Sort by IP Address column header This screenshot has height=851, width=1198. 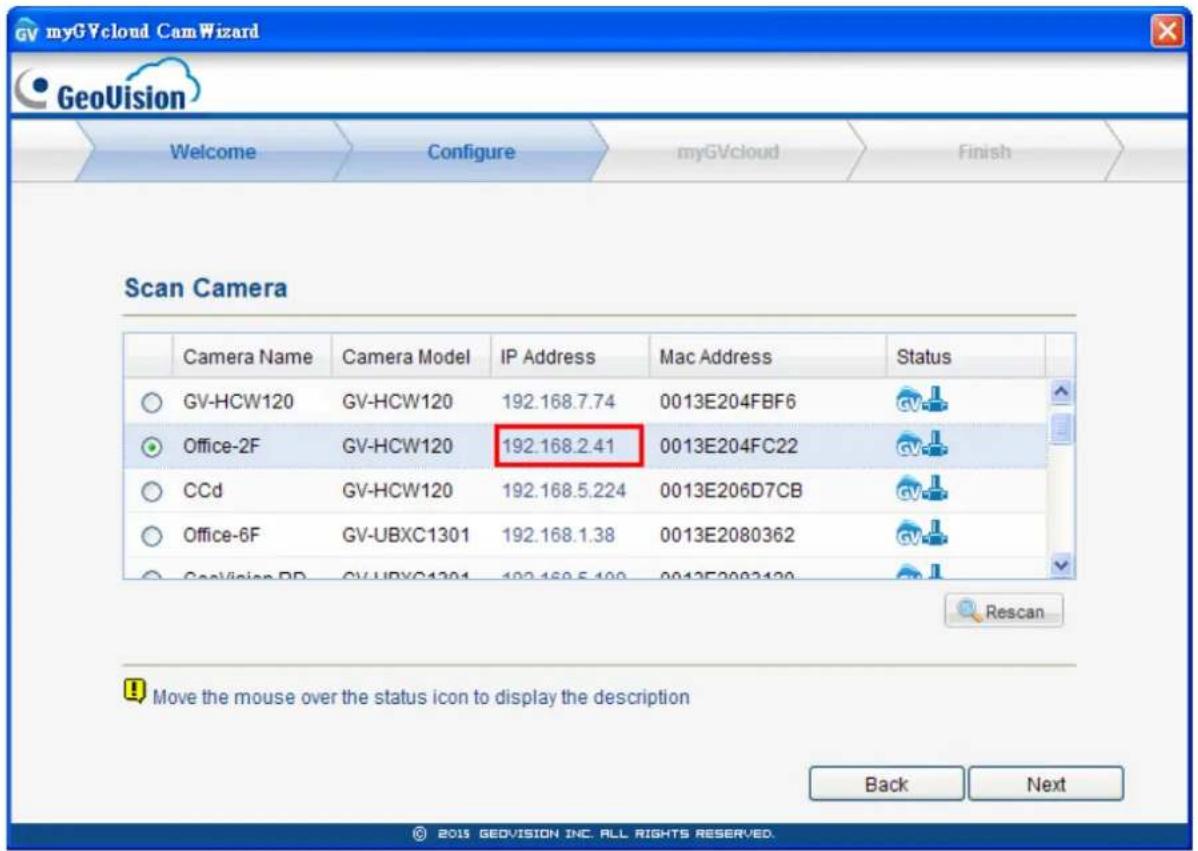pos(569,357)
